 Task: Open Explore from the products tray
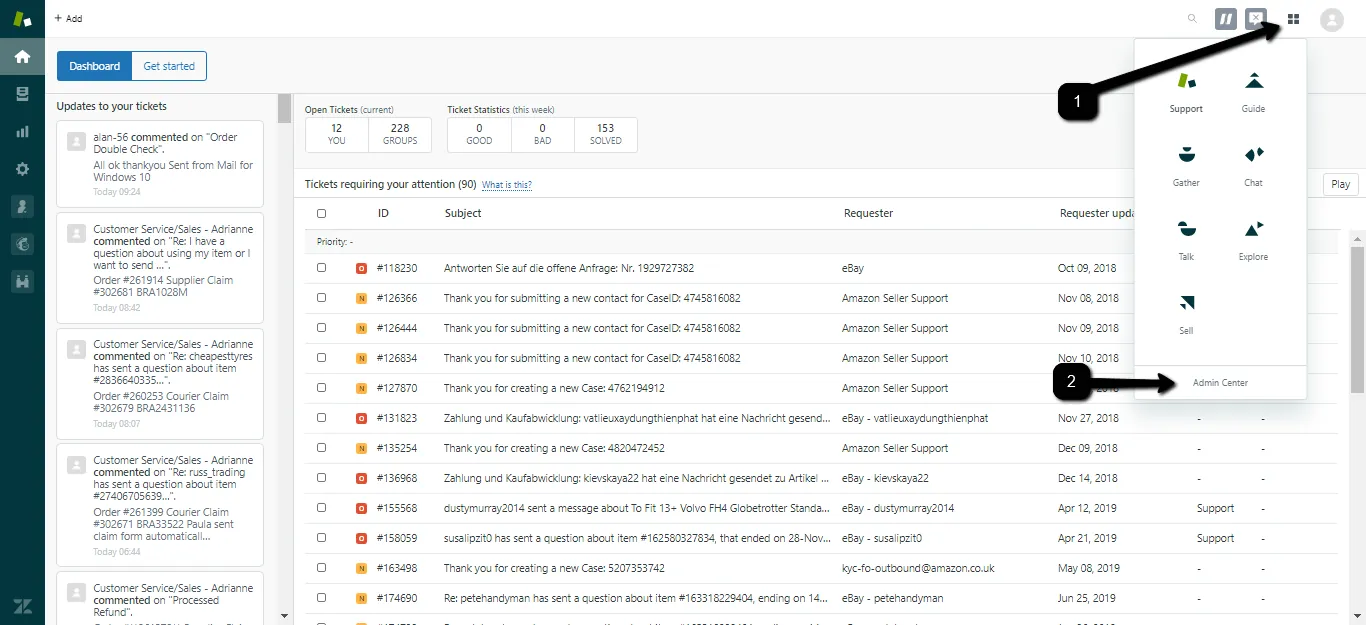pos(1253,240)
